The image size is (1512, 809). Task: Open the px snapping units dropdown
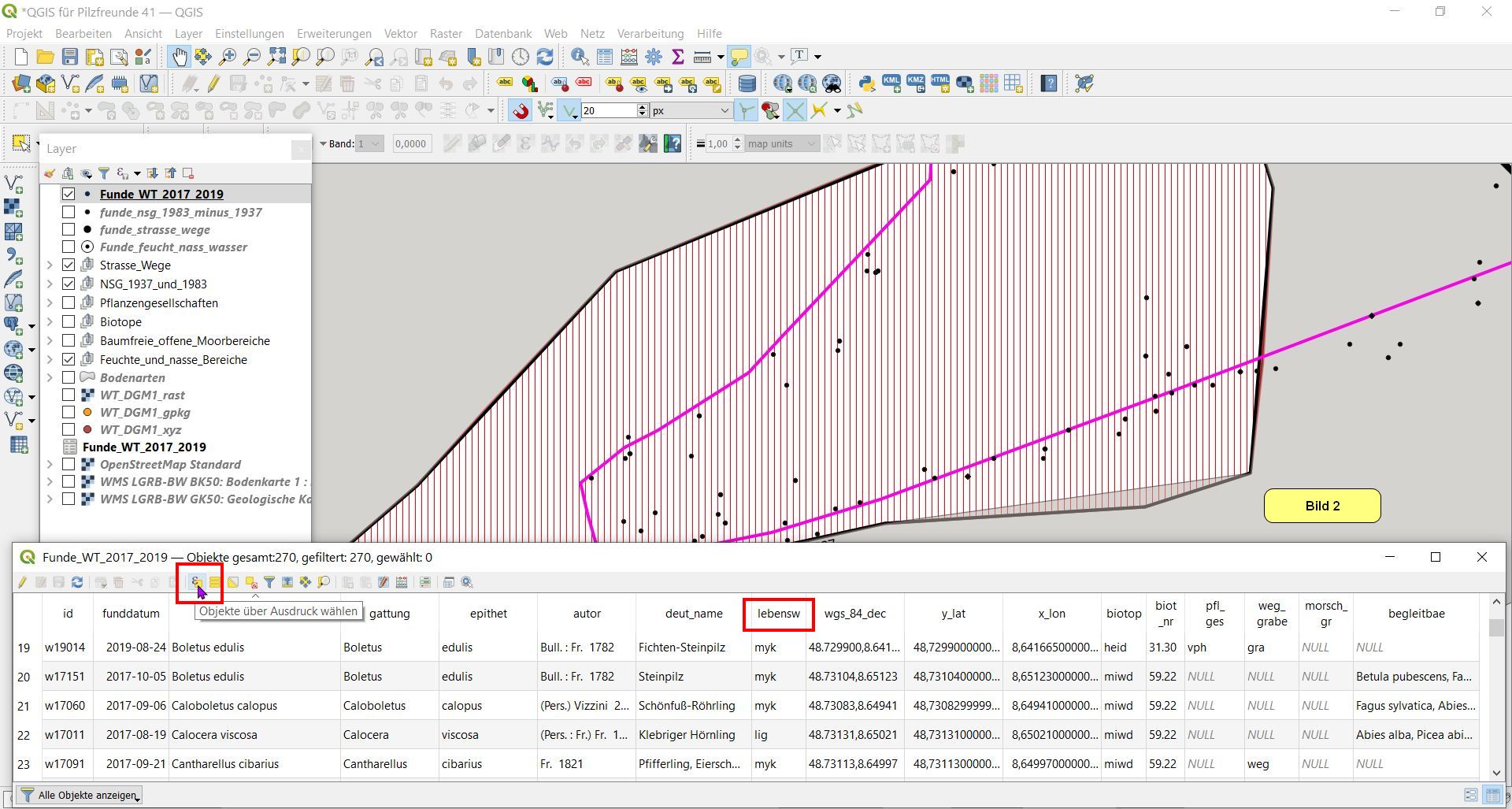(x=690, y=111)
